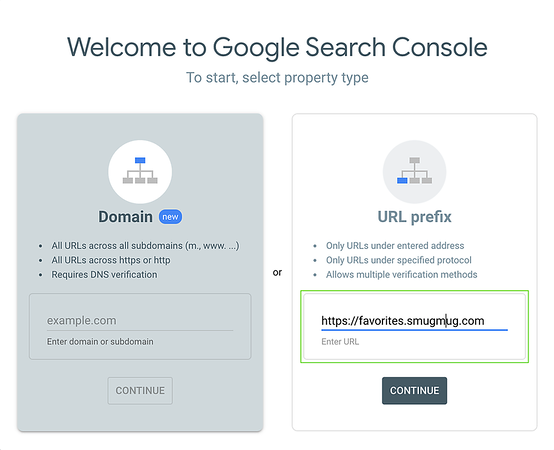Select the URL prefix heading
Screen dimensions: 554x450
click(414, 217)
